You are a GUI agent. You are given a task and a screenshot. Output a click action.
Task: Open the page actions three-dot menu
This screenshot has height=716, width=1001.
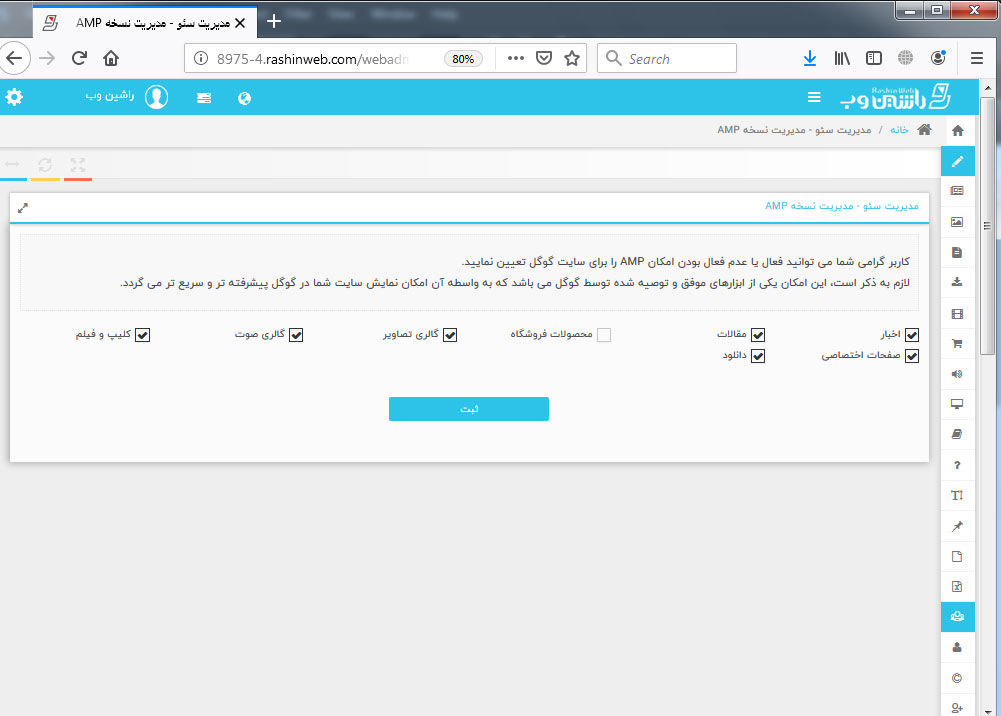tap(516, 59)
